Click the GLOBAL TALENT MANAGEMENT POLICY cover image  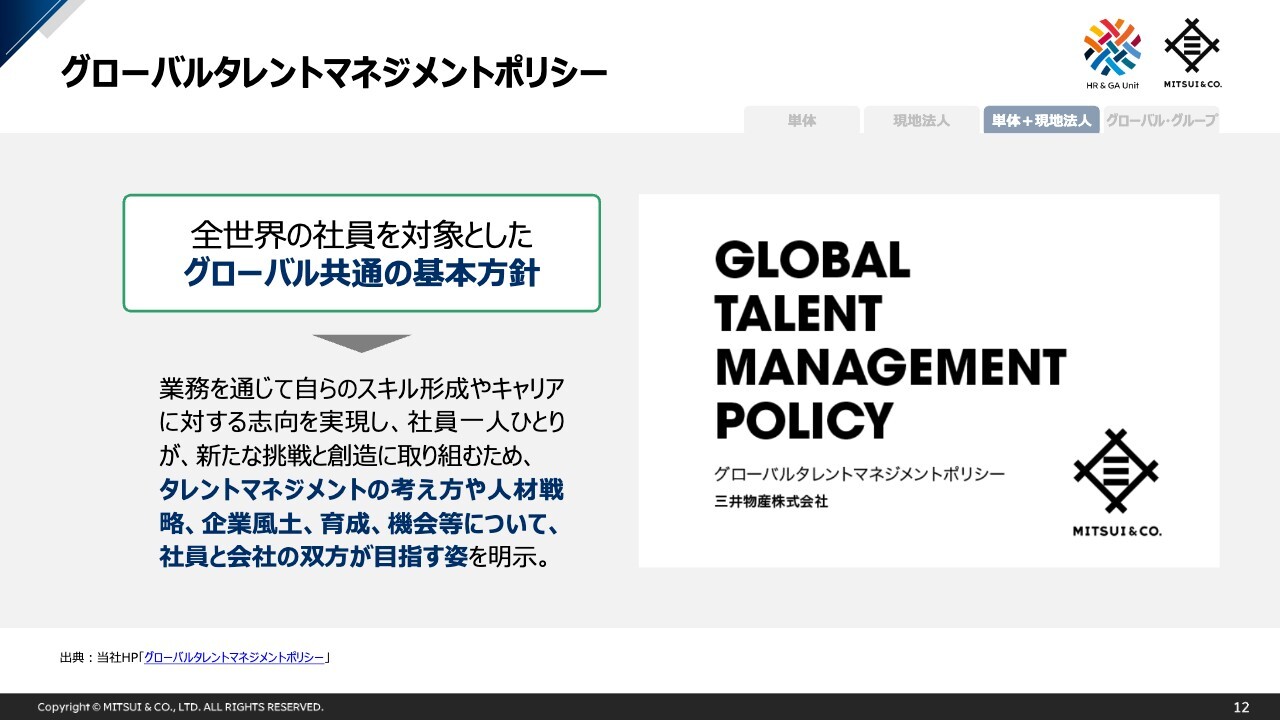928,380
